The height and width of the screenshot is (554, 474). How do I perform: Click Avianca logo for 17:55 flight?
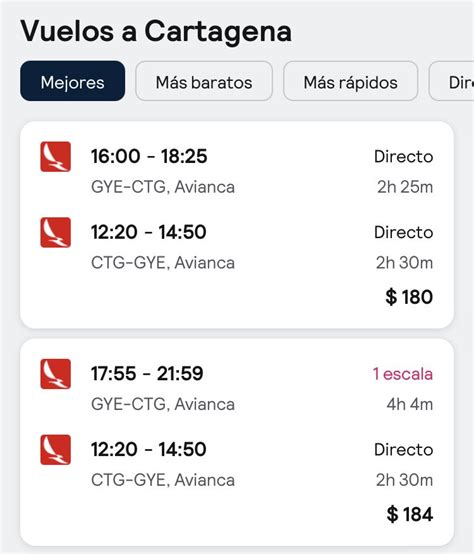point(55,374)
